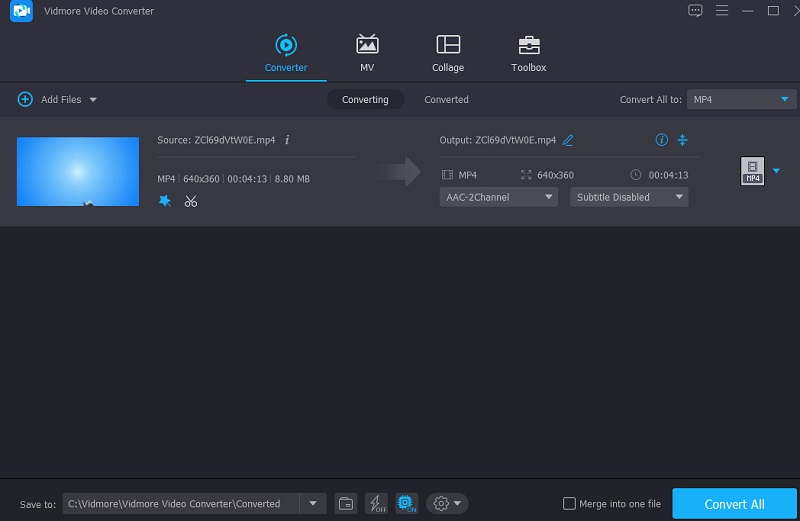Click the output media info icon
Viewport: 800px width, 521px height.
tap(661, 139)
